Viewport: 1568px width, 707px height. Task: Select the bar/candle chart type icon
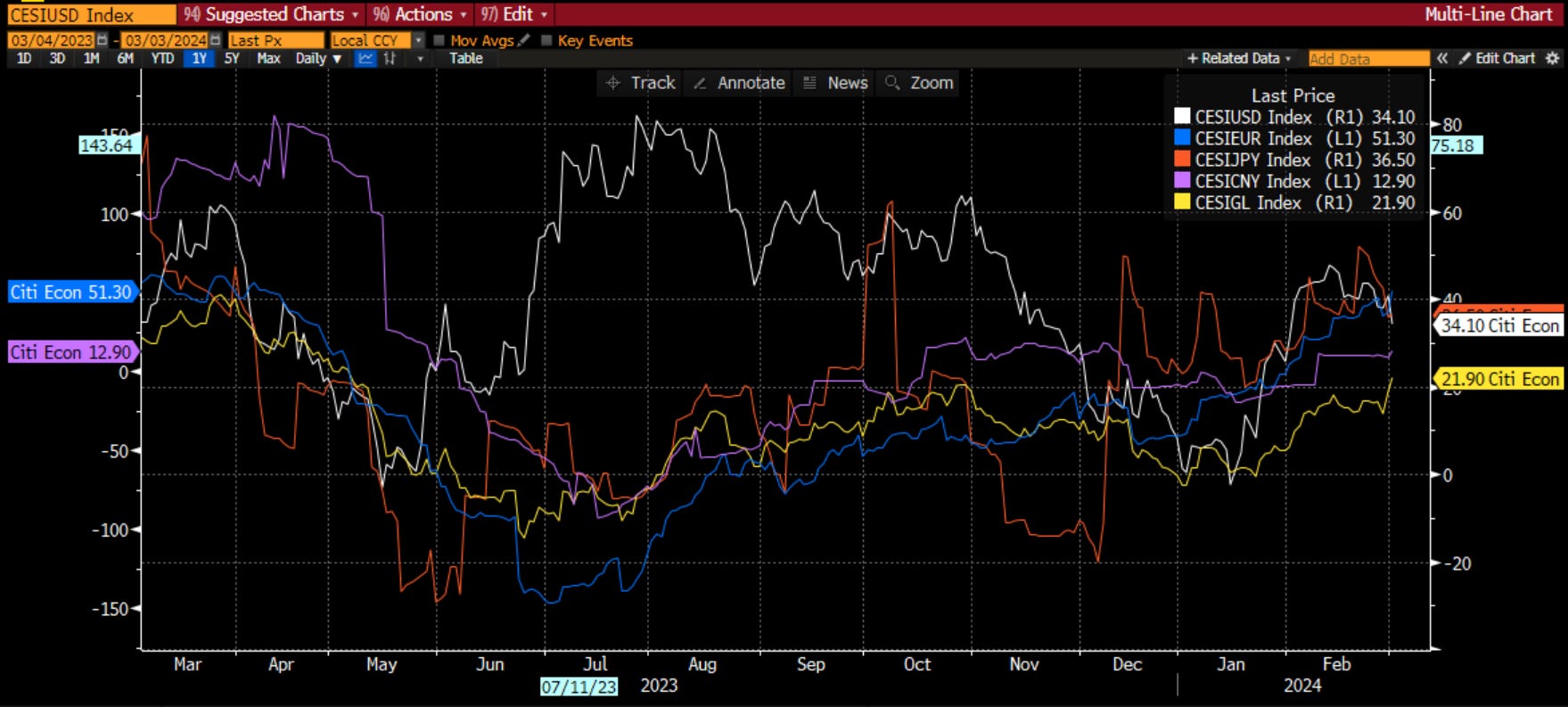coord(390,58)
